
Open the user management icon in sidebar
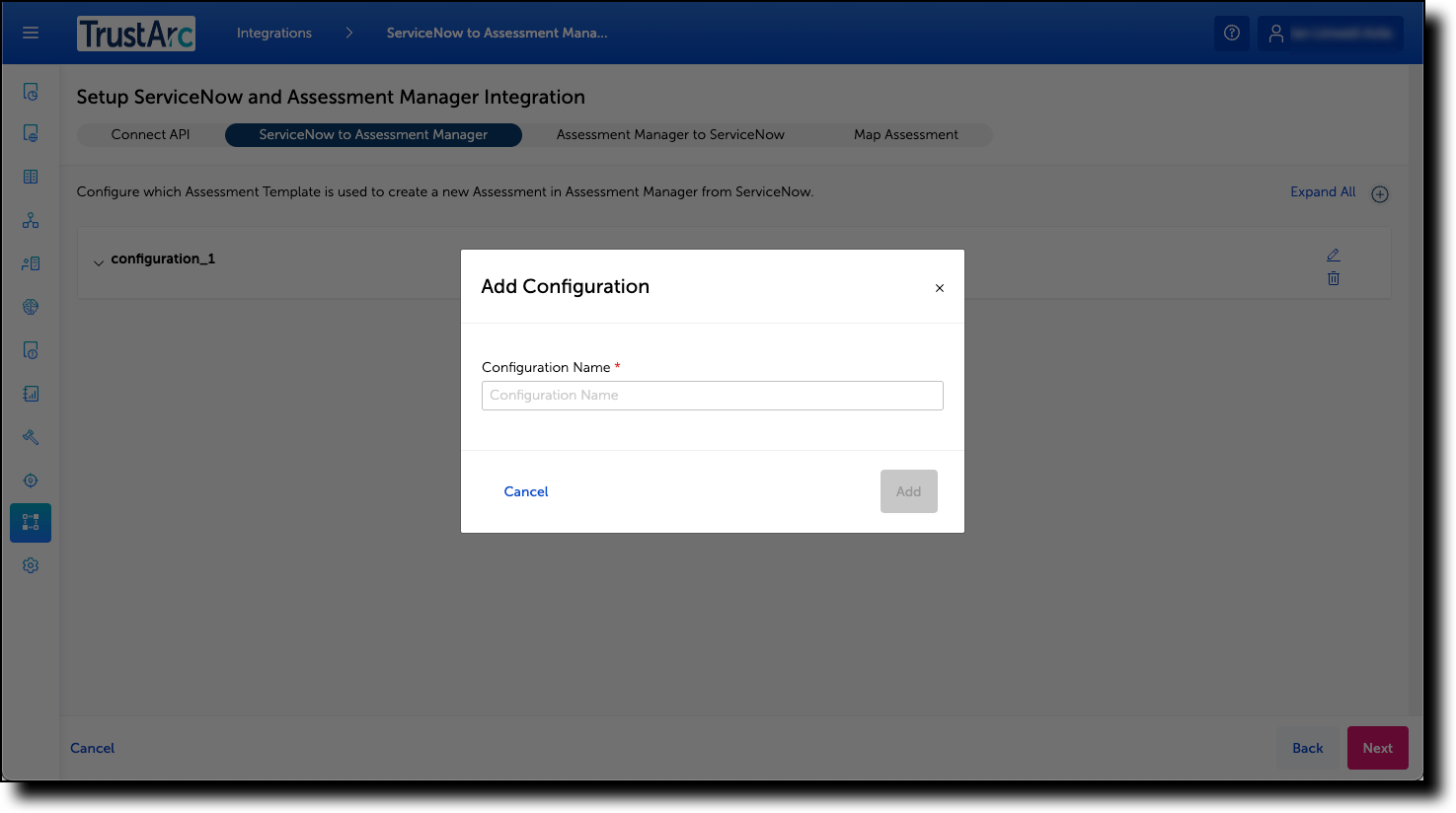click(30, 262)
